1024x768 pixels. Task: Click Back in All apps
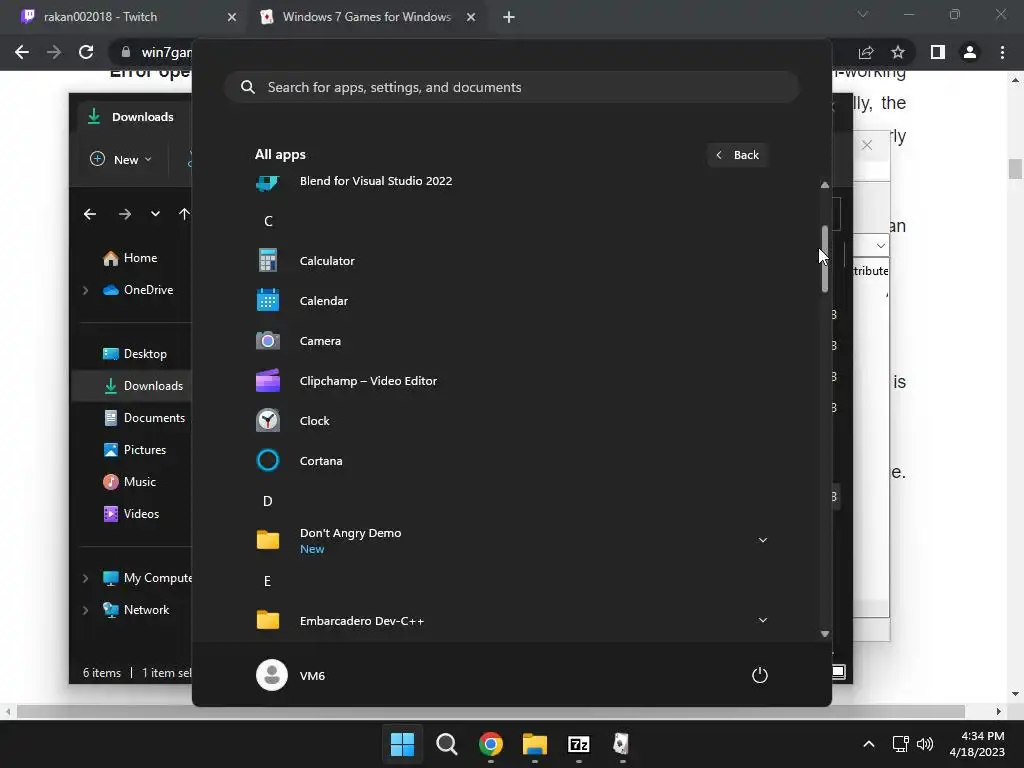[737, 155]
